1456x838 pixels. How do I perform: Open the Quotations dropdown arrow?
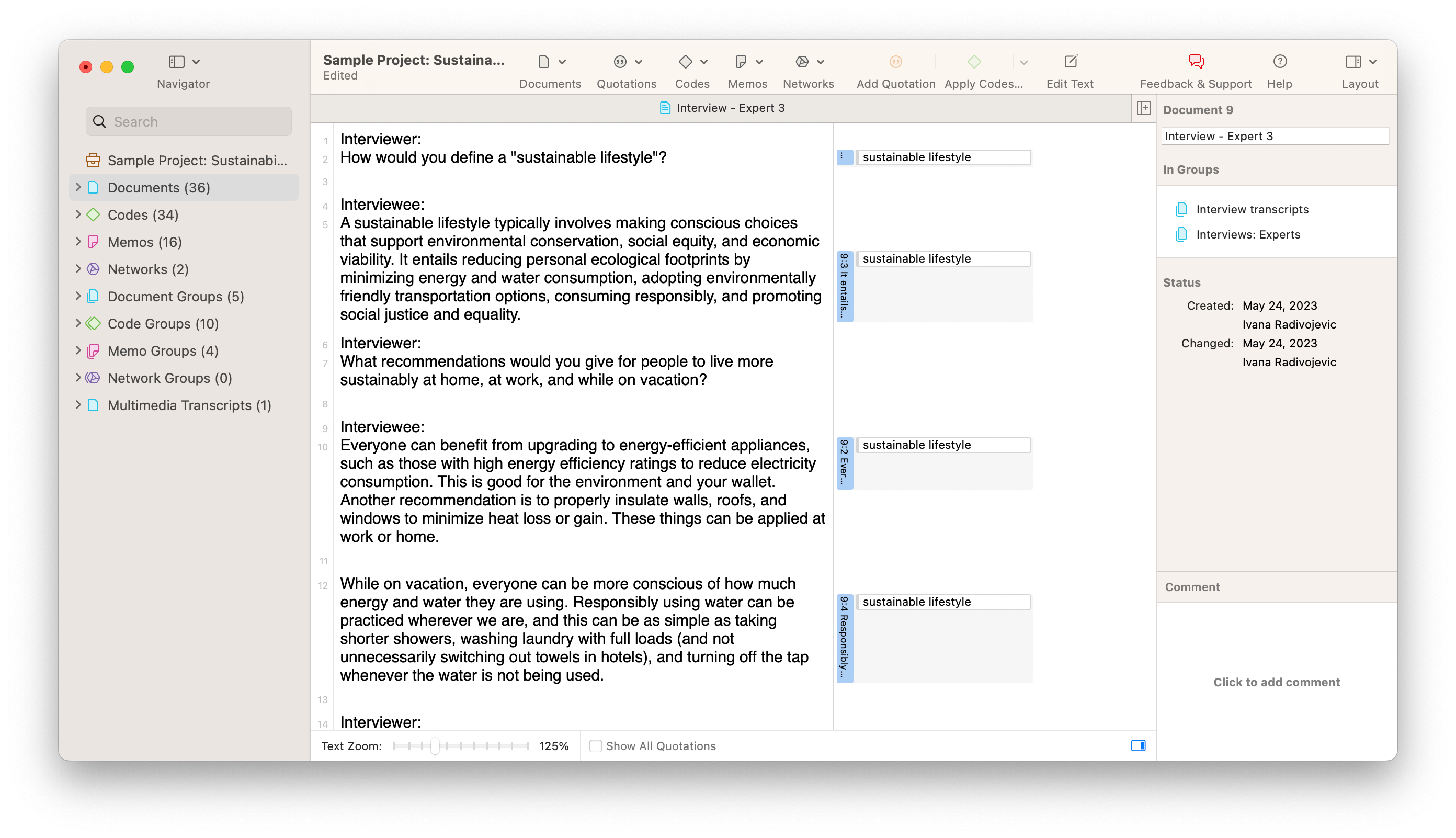(639, 62)
